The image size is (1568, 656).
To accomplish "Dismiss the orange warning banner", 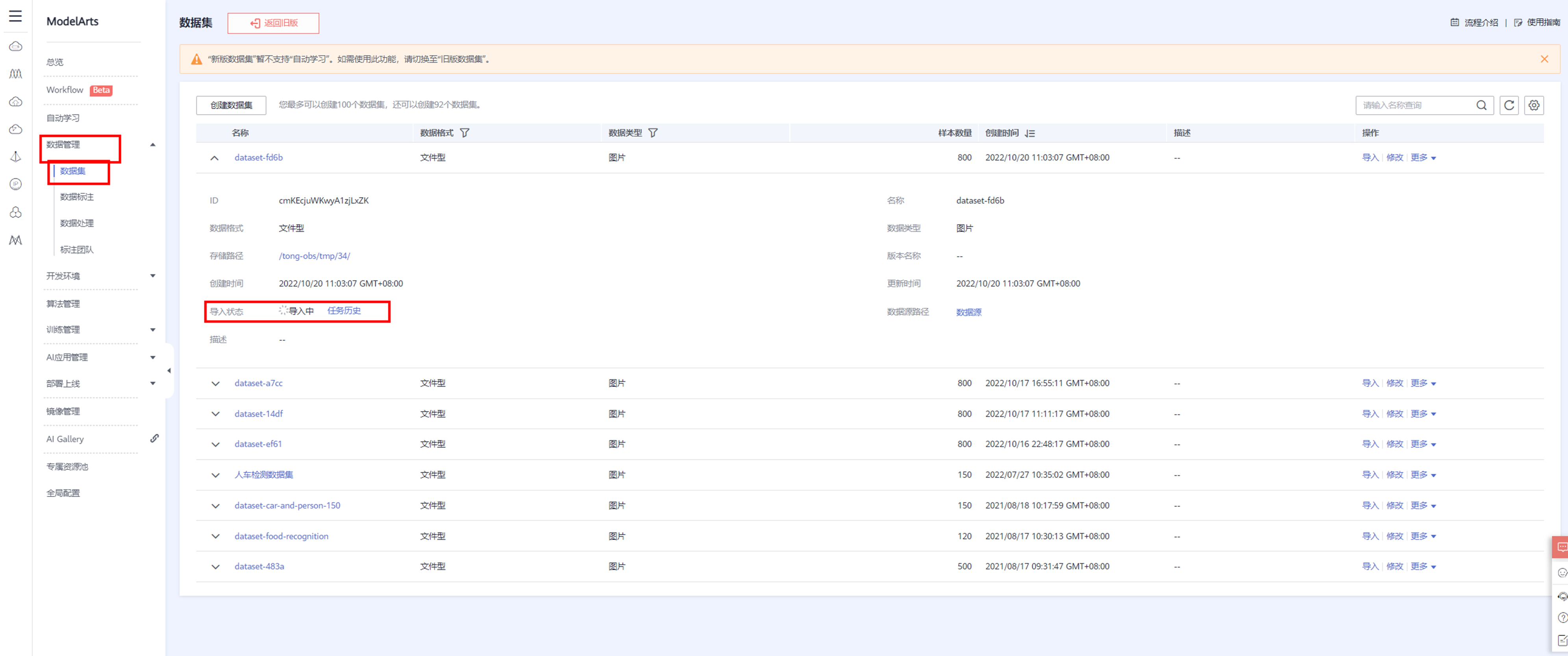I will (x=1544, y=59).
